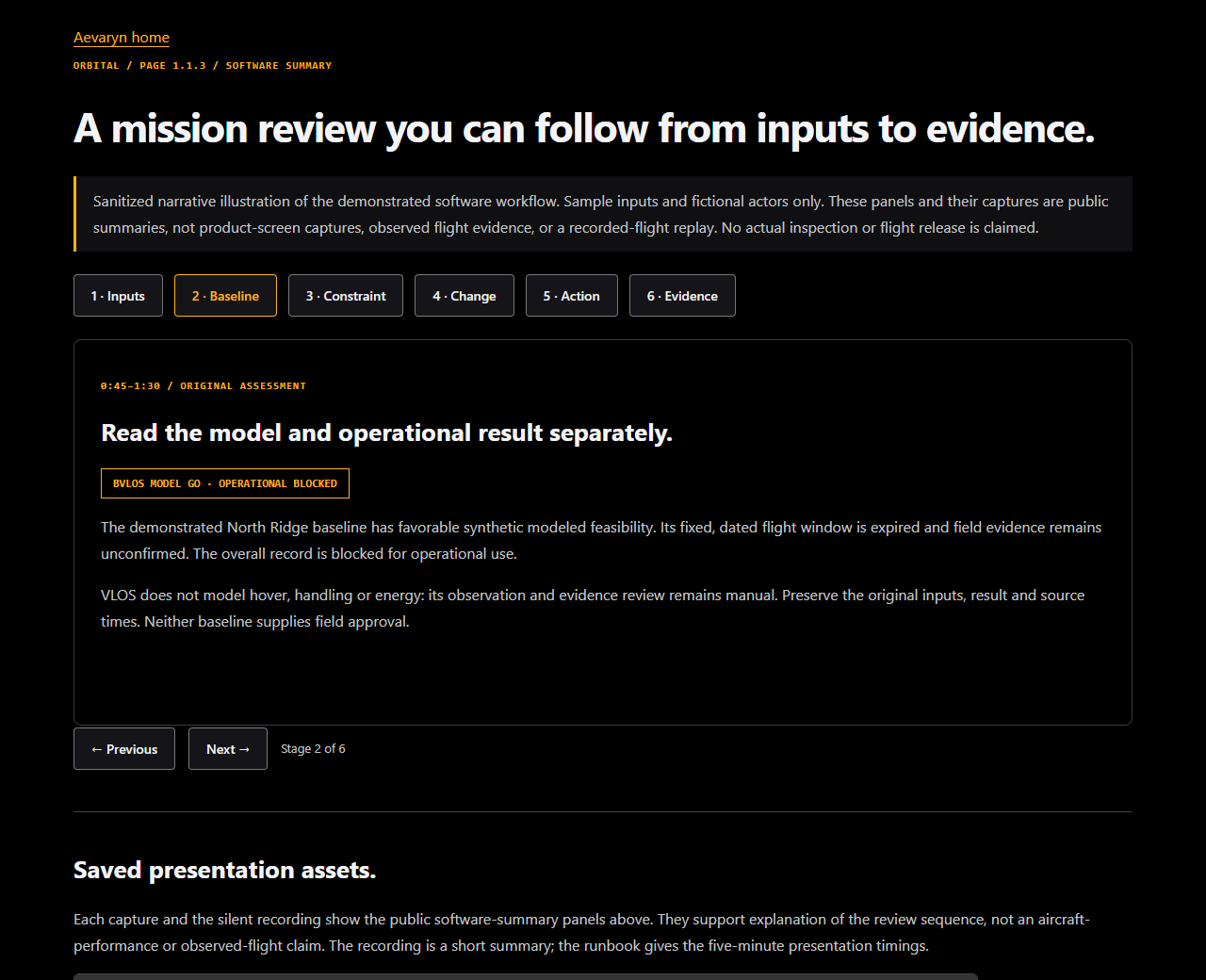Click the paragraph starting 'VLOS does not model hover'
This screenshot has width=1206, height=980.
(x=593, y=609)
